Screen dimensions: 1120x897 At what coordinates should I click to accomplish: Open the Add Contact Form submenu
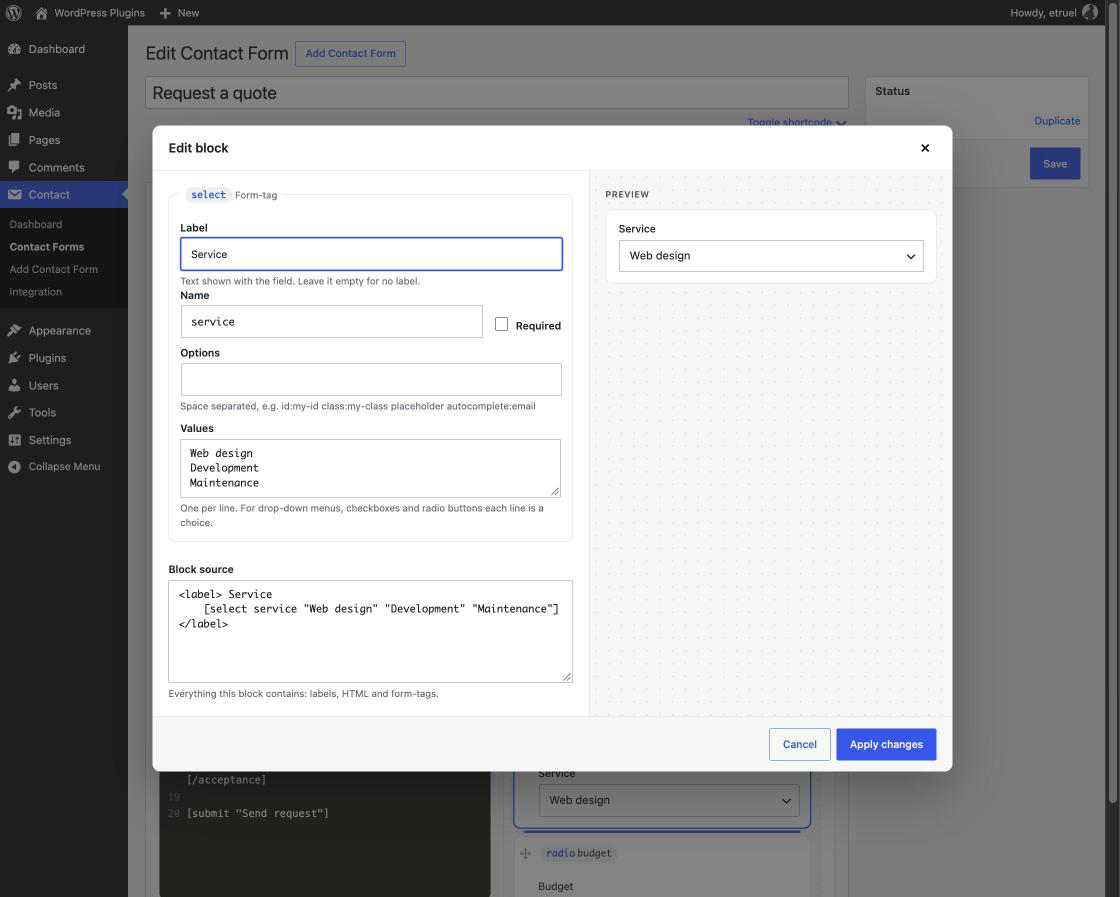coord(54,269)
